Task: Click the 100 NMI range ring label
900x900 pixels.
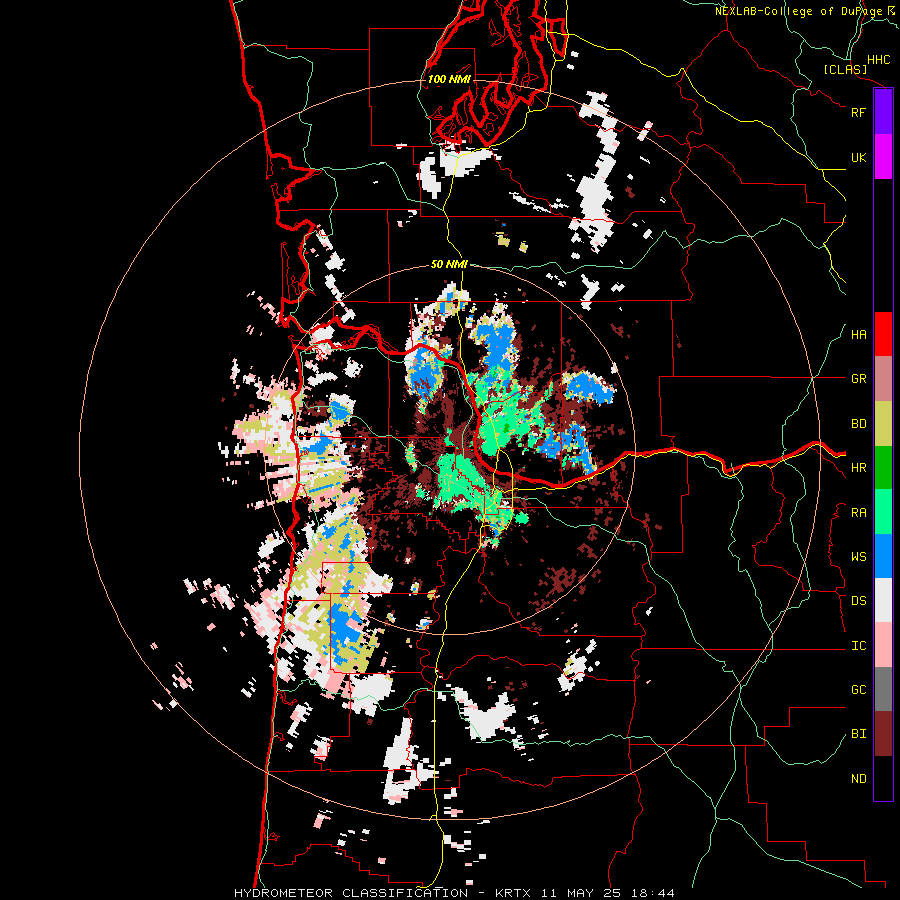Action: pyautogui.click(x=449, y=79)
